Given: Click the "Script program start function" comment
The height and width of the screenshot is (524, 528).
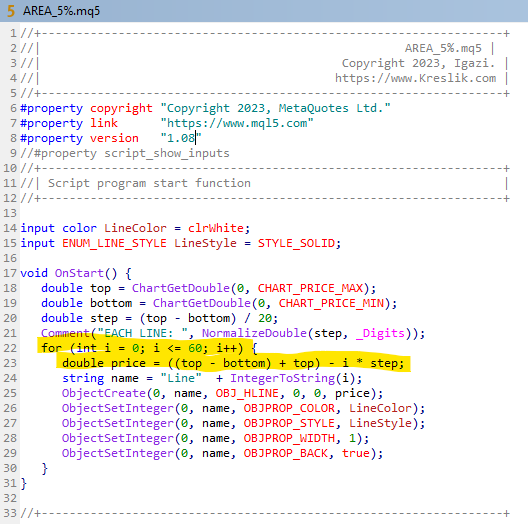Looking at the screenshot, I should [150, 184].
